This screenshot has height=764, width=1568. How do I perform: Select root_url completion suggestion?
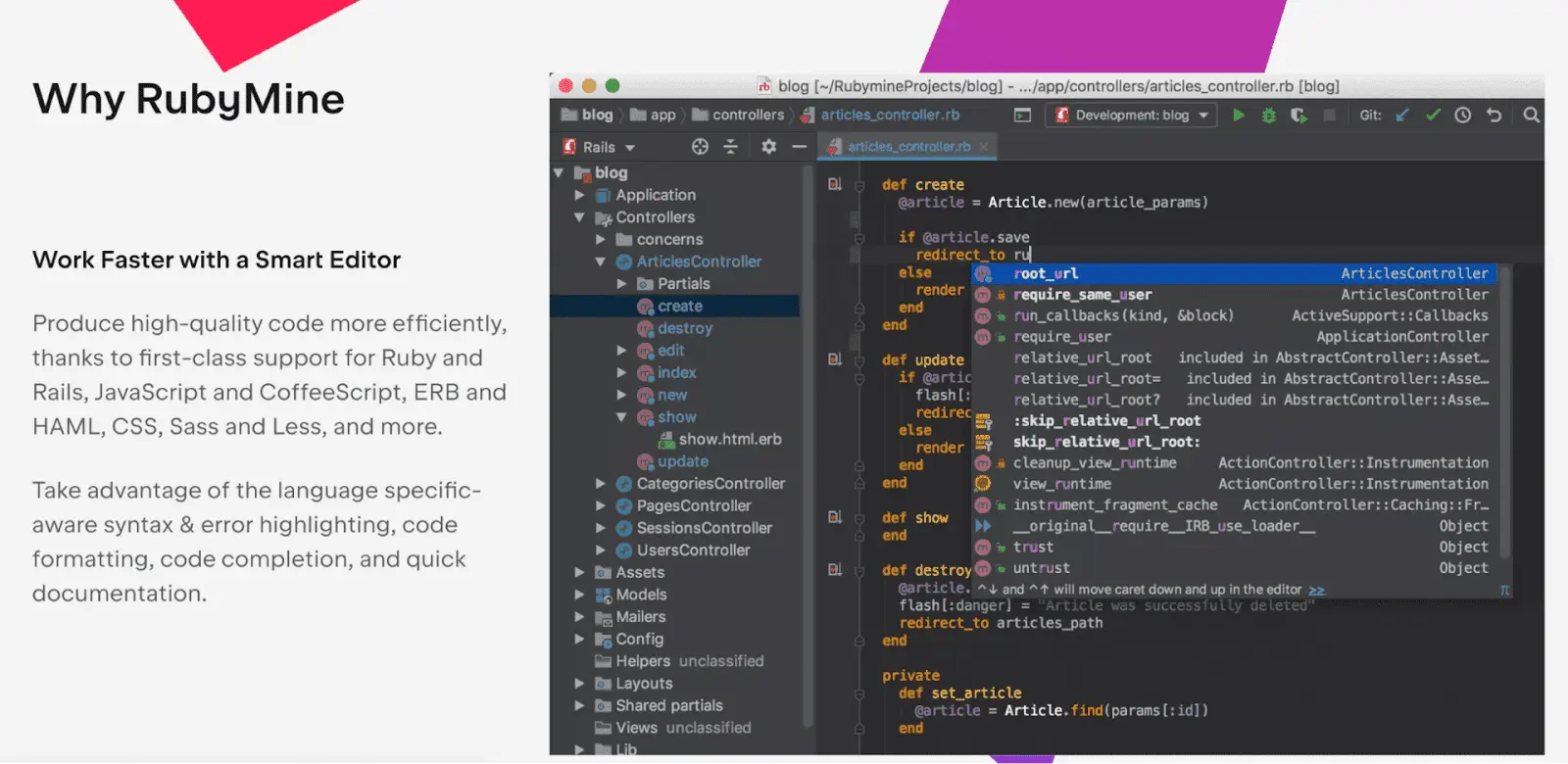[1236, 273]
